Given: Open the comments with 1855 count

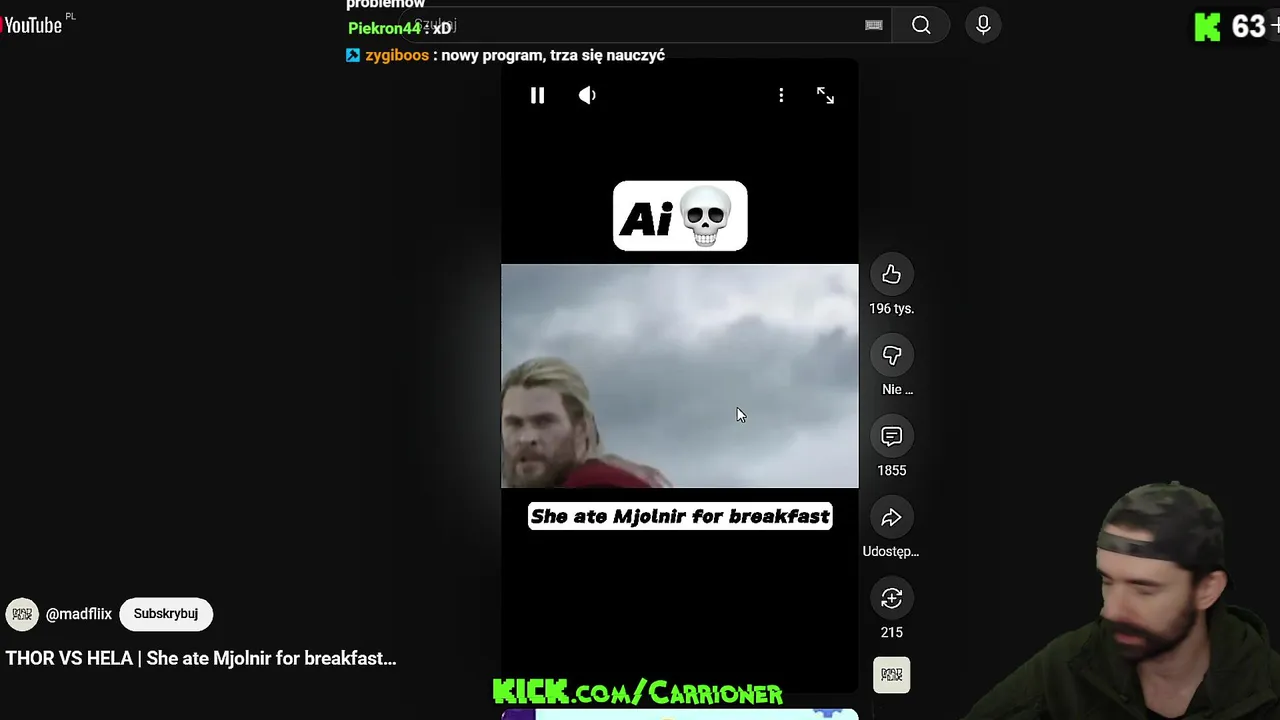Looking at the screenshot, I should tap(891, 437).
